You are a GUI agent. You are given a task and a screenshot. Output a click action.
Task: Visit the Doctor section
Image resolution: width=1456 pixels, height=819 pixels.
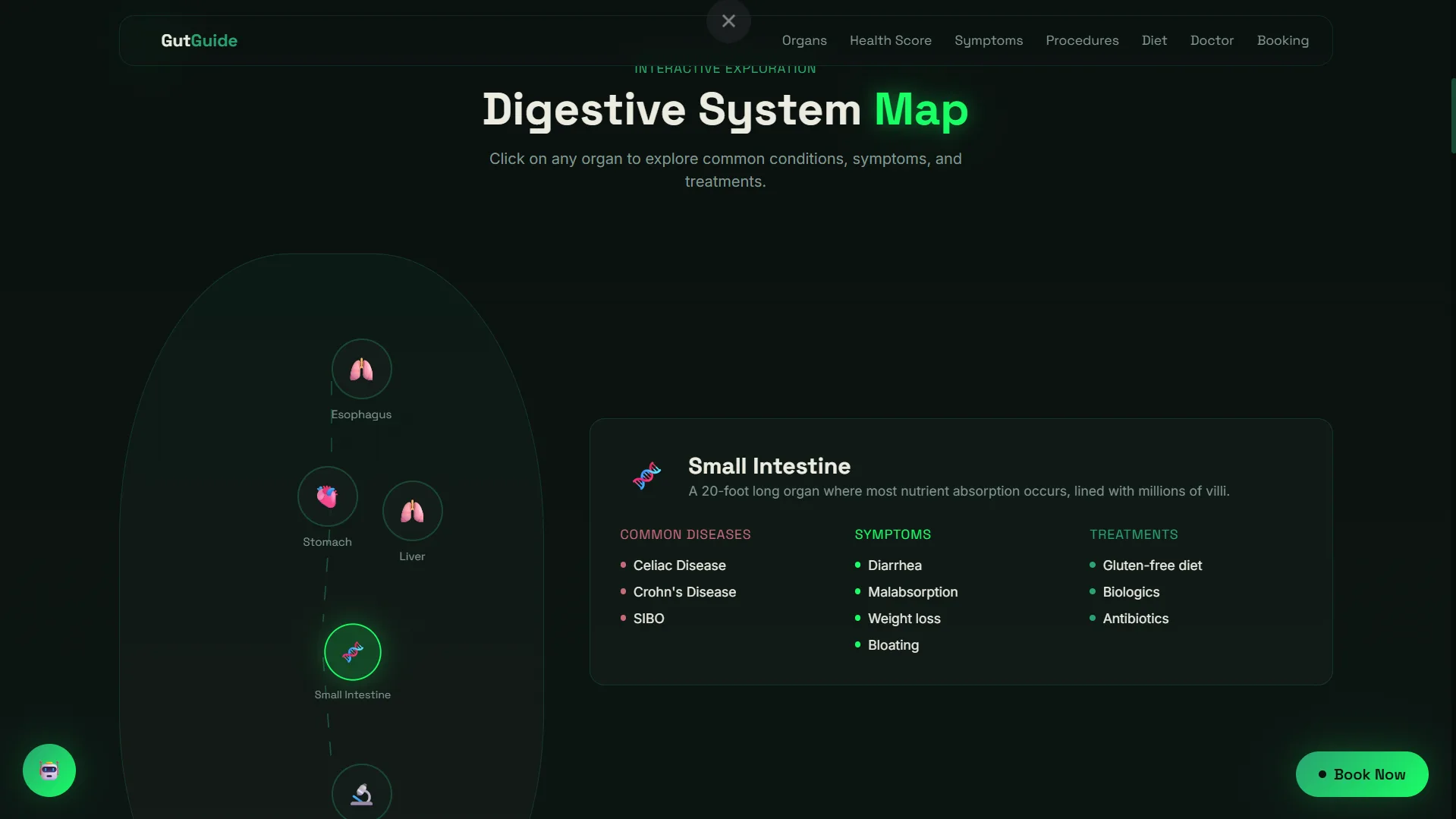pyautogui.click(x=1212, y=41)
